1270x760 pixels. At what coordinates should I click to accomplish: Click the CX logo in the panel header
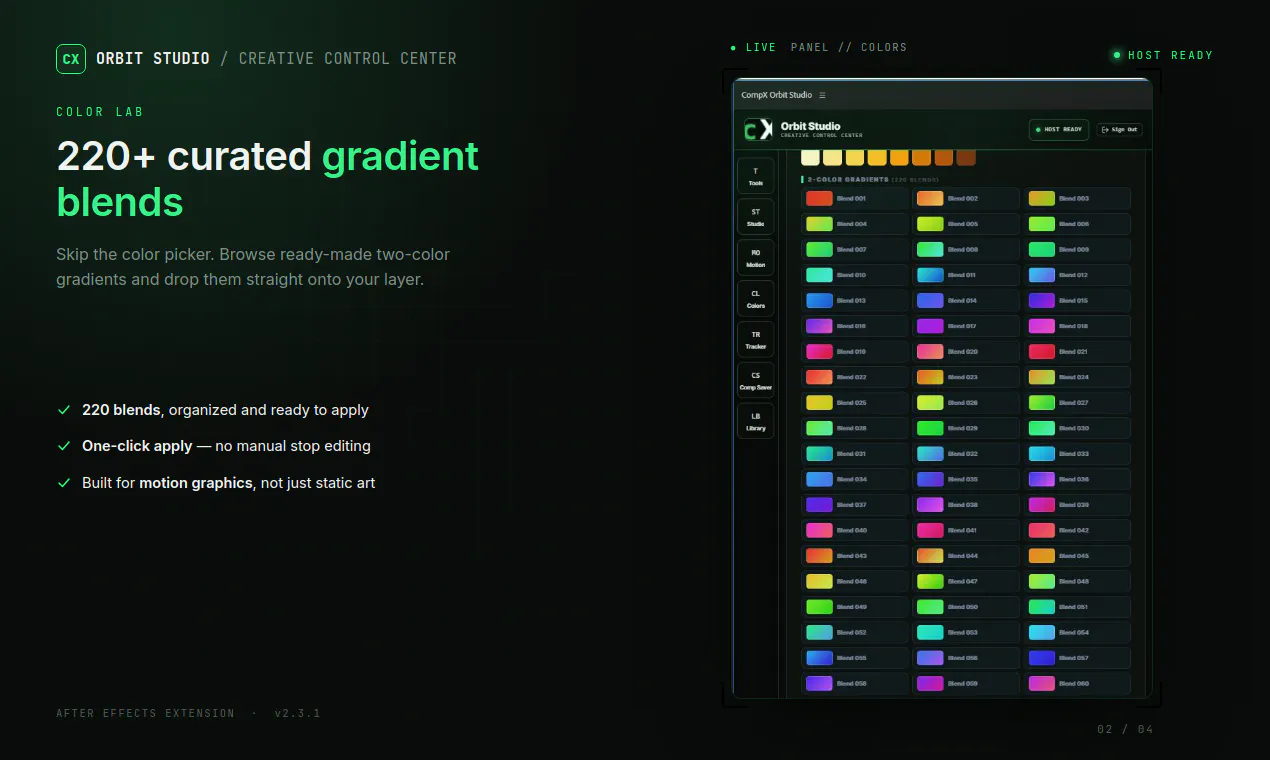pyautogui.click(x=758, y=130)
